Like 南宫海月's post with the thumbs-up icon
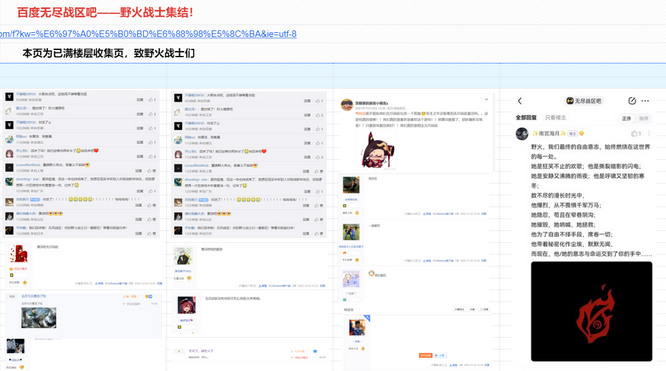The image size is (666, 371). tap(634, 133)
